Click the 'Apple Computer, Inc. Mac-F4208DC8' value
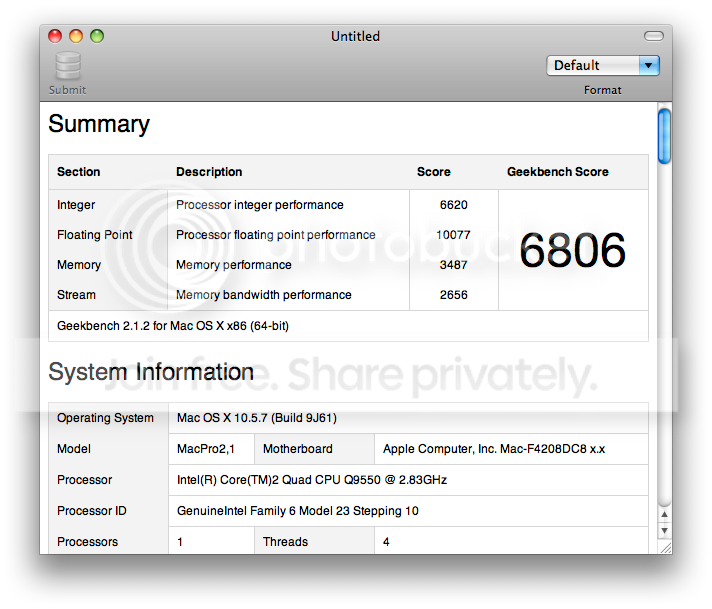Image resolution: width=712 pixels, height=609 pixels. pyautogui.click(x=494, y=449)
